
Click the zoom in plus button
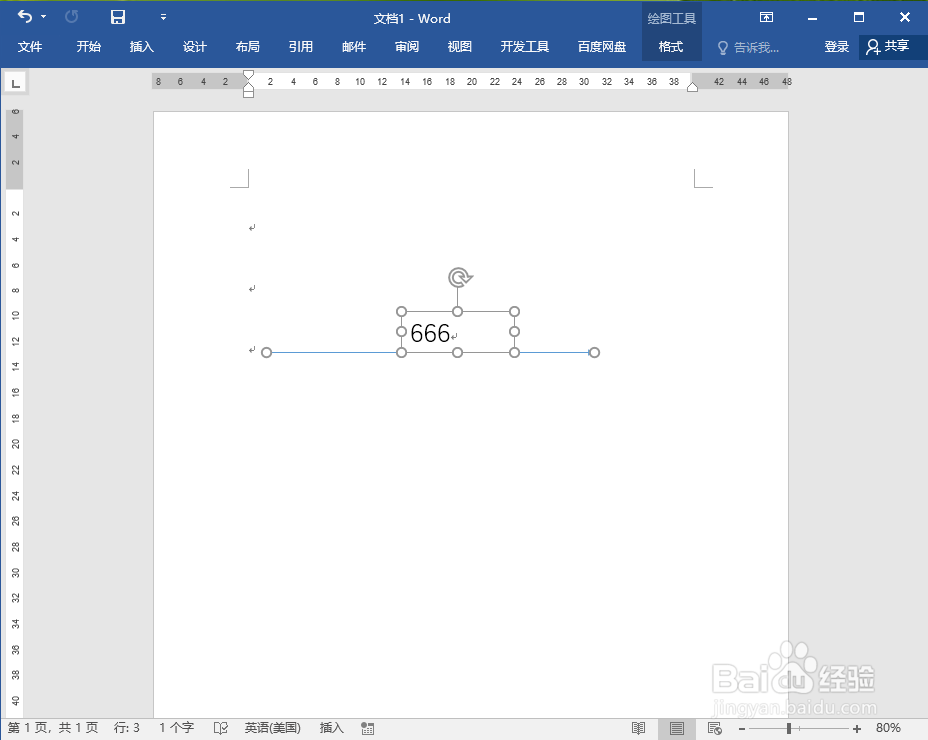click(857, 729)
